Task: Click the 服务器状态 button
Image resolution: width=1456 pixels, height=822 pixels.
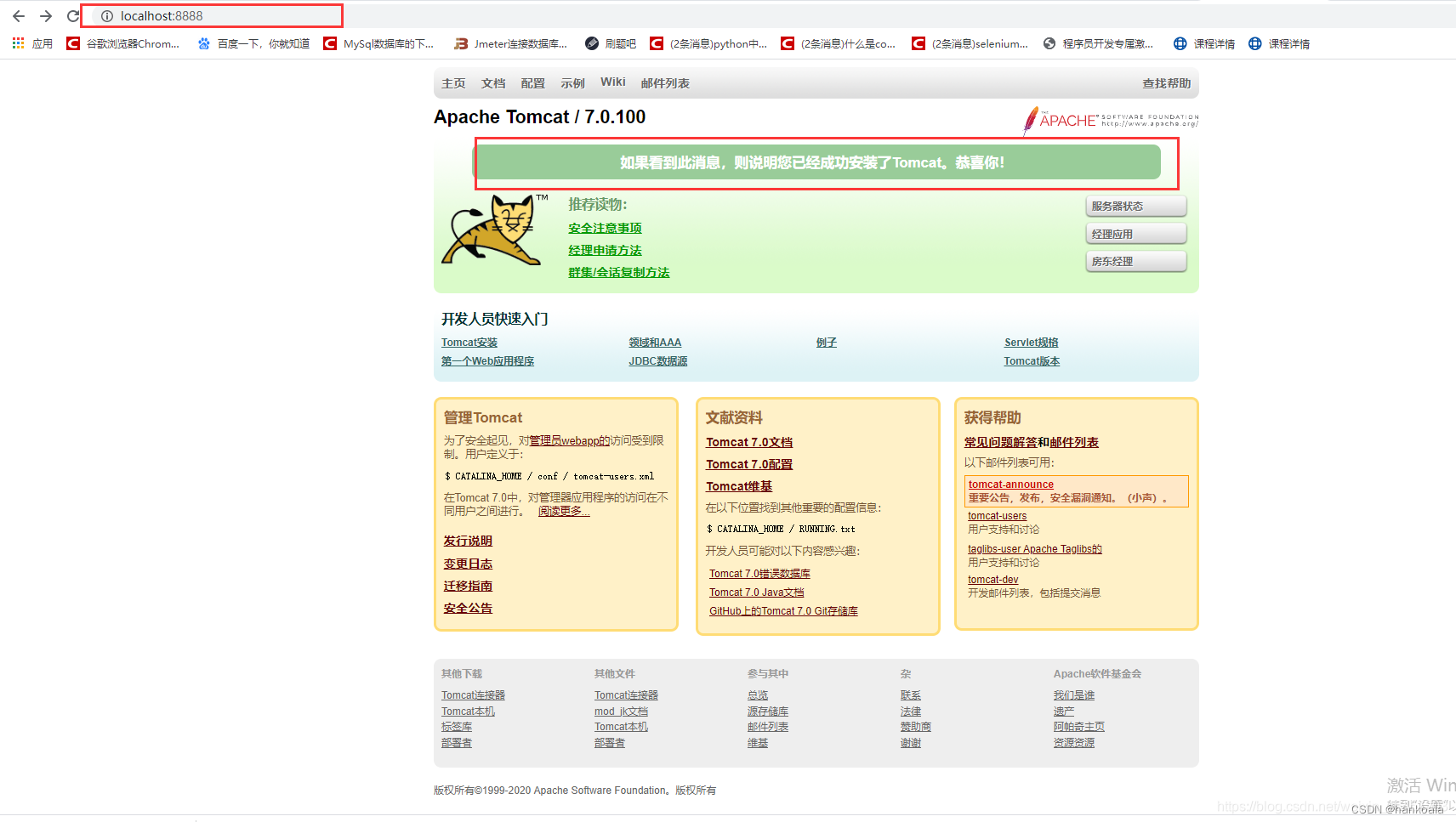Action: click(1136, 207)
